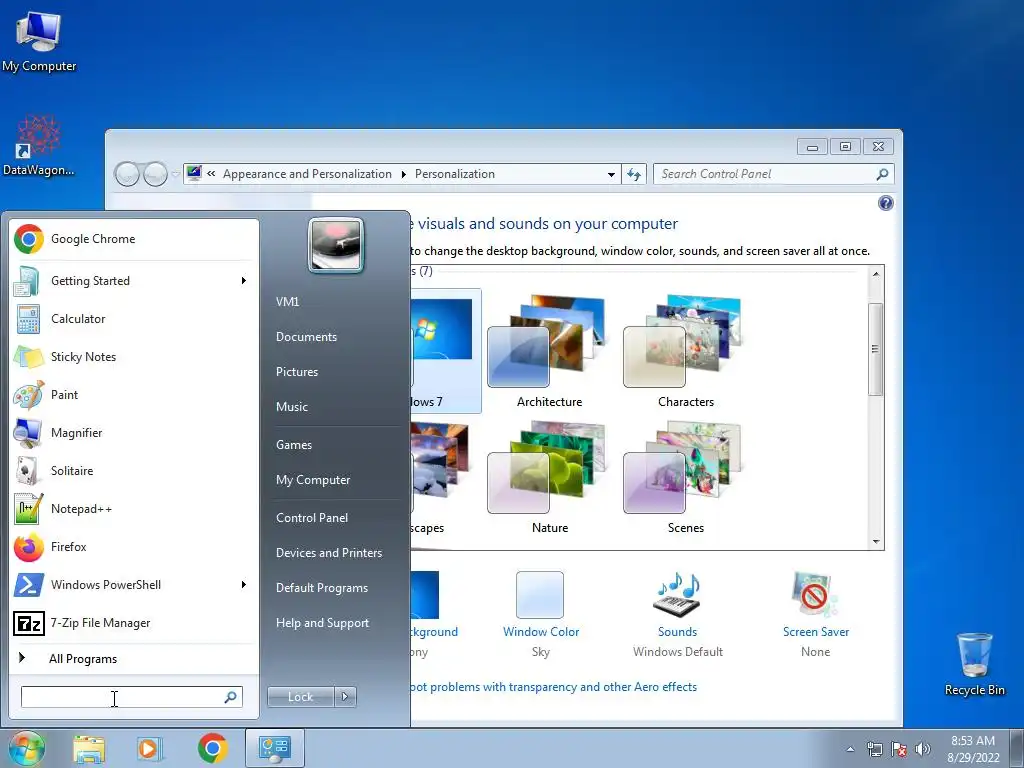Click the Lock button
This screenshot has width=1024, height=768.
(301, 697)
